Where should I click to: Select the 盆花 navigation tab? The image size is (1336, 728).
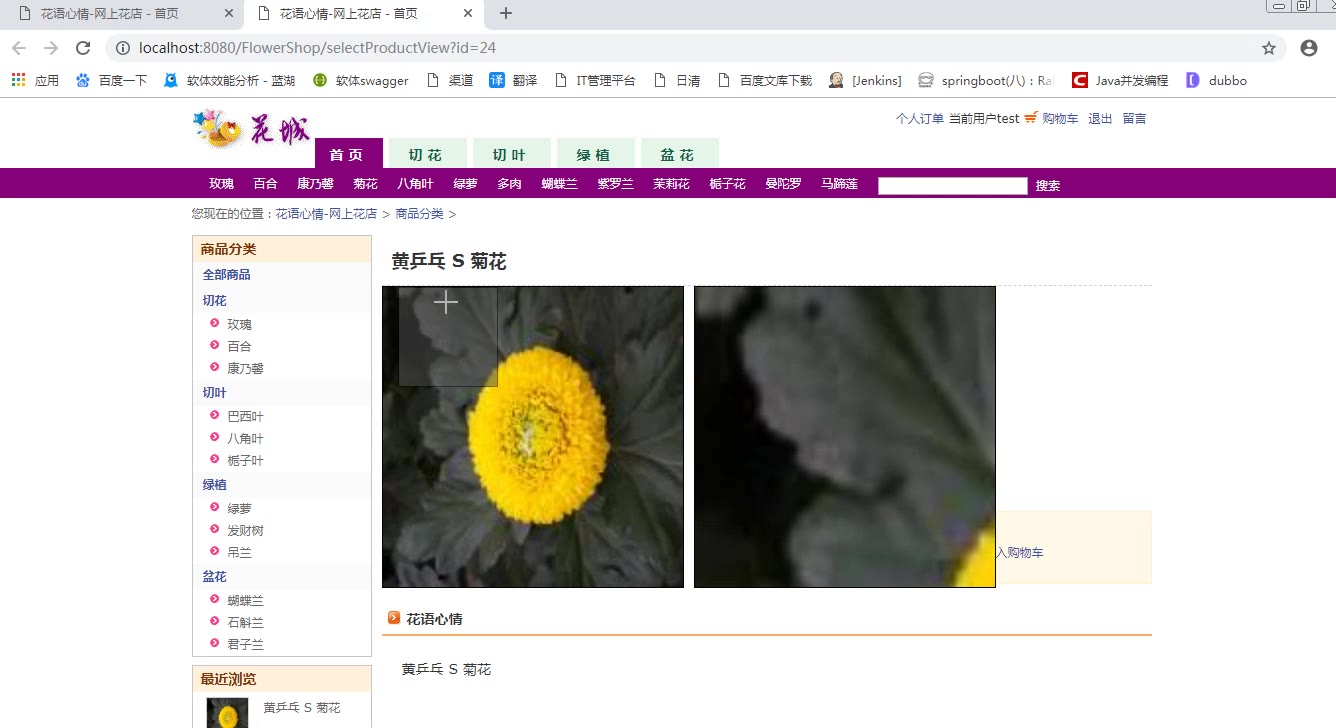tap(677, 155)
